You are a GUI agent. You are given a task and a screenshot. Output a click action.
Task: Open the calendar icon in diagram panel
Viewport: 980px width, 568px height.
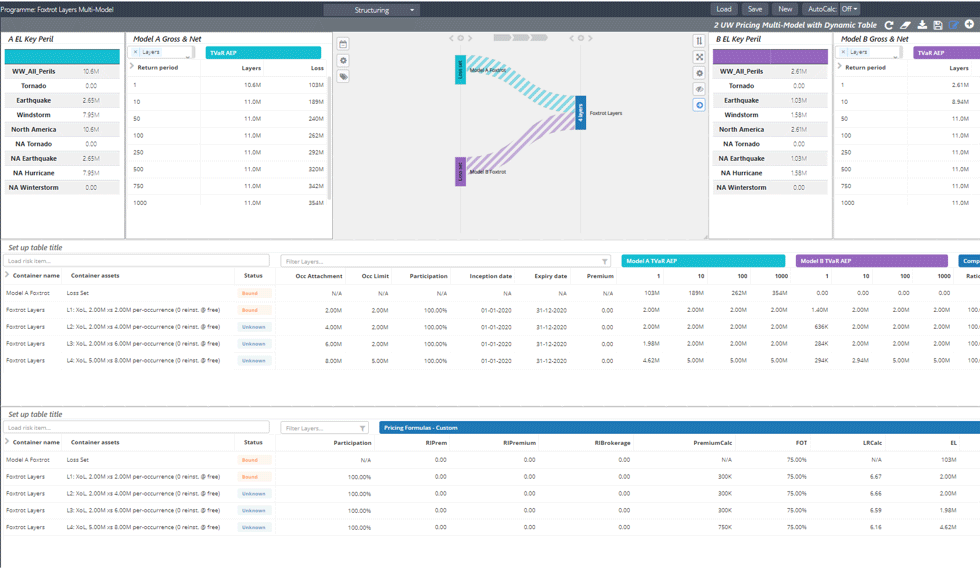(x=343, y=44)
